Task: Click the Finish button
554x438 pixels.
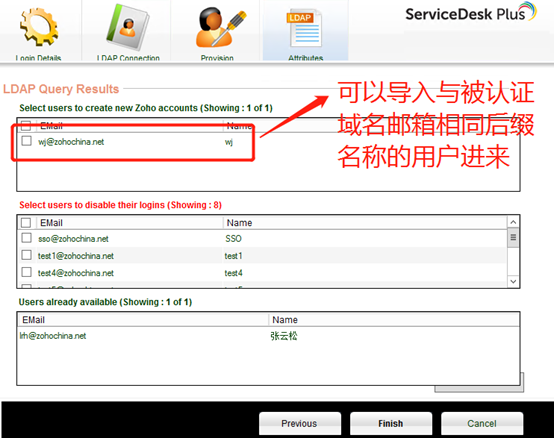Action: [391, 423]
